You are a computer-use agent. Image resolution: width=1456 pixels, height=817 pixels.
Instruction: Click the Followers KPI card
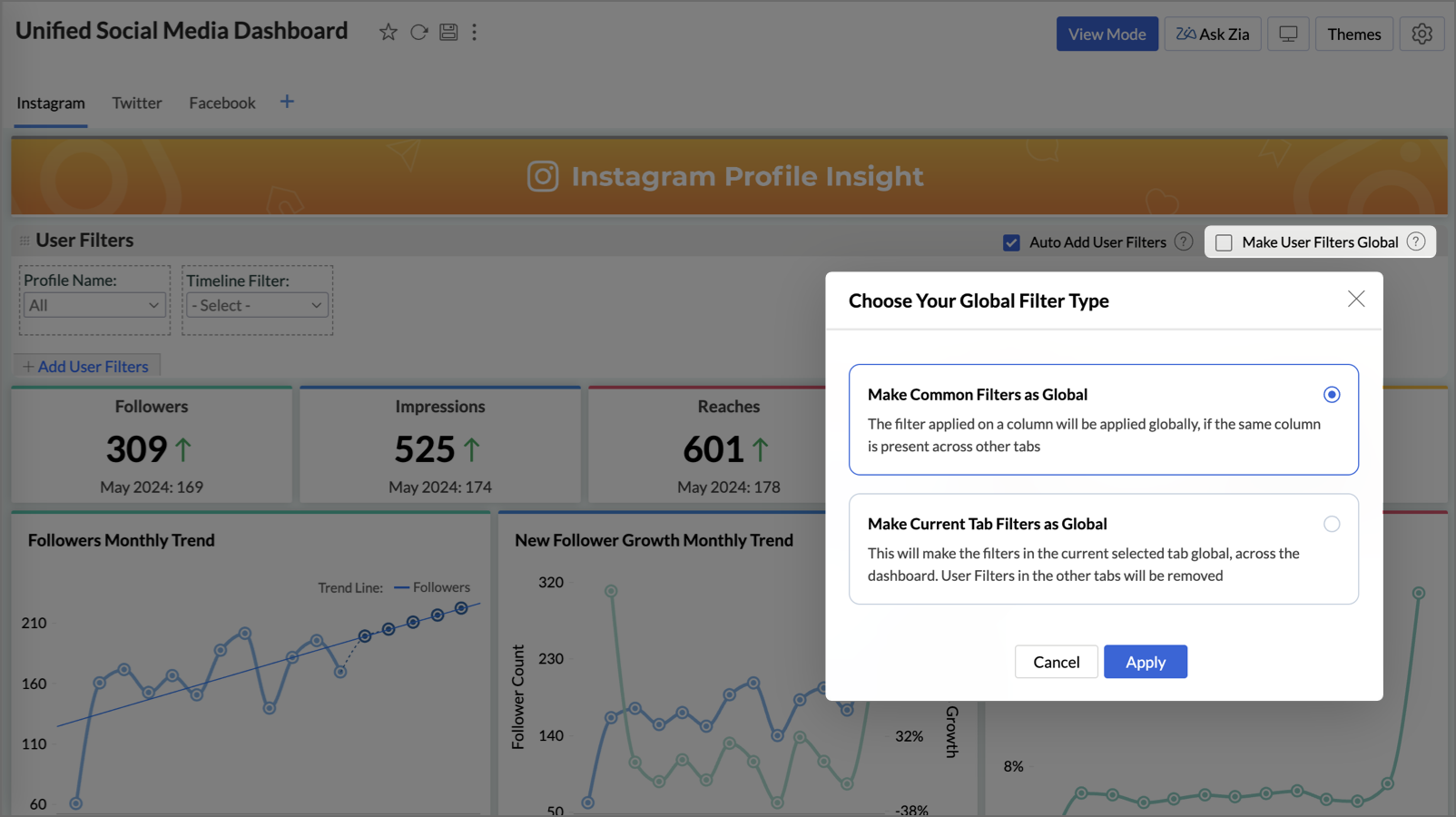coord(152,445)
